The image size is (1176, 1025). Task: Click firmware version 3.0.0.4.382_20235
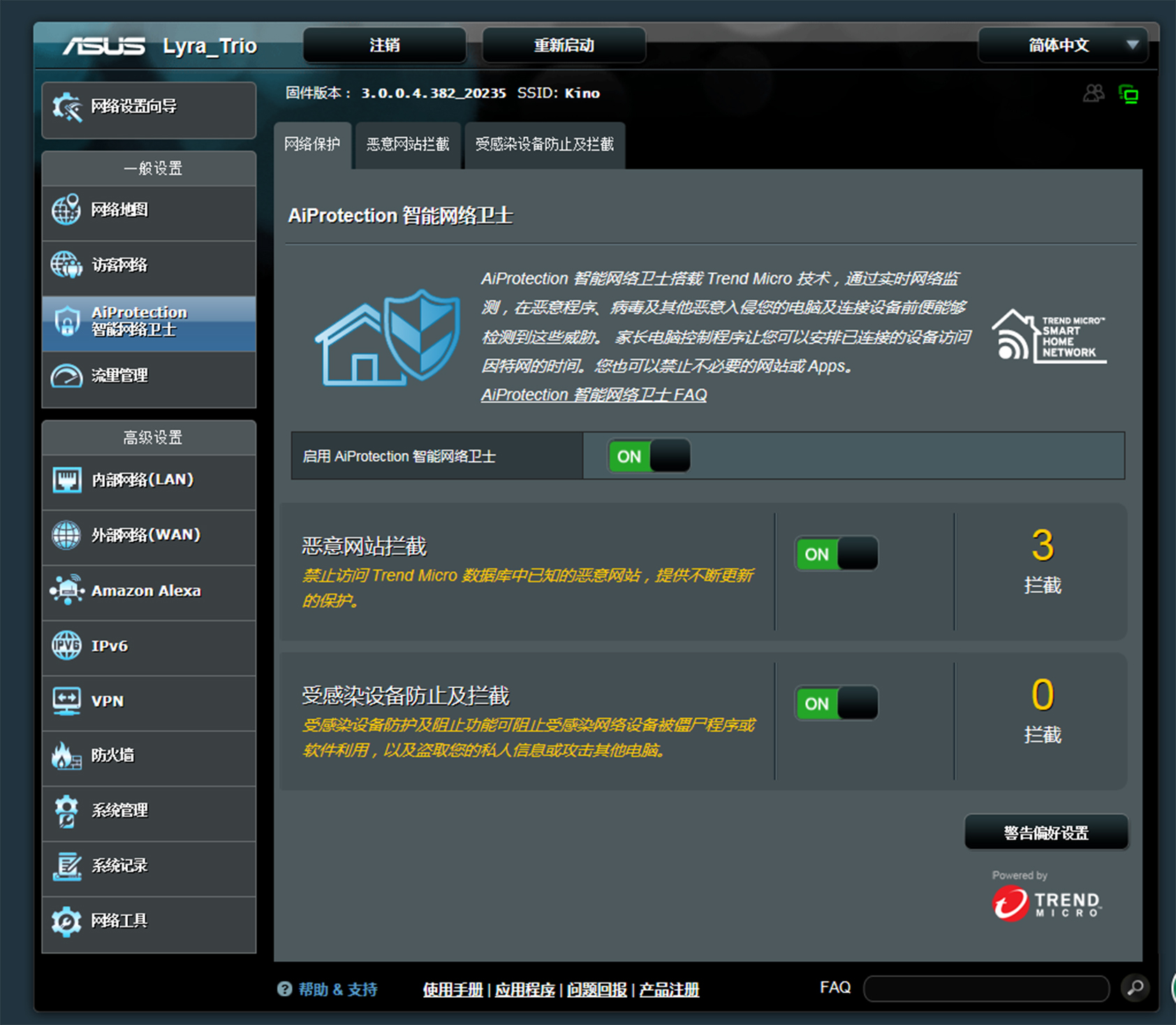(x=434, y=94)
